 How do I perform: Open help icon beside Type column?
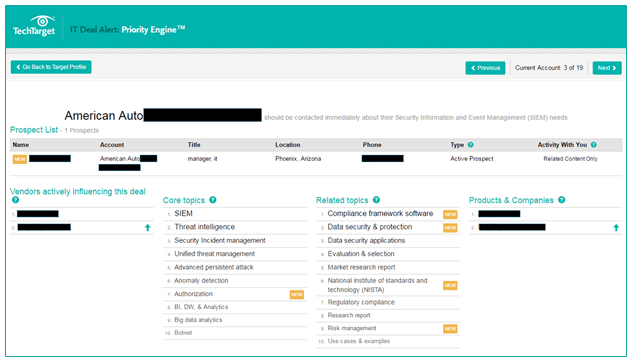[470, 145]
